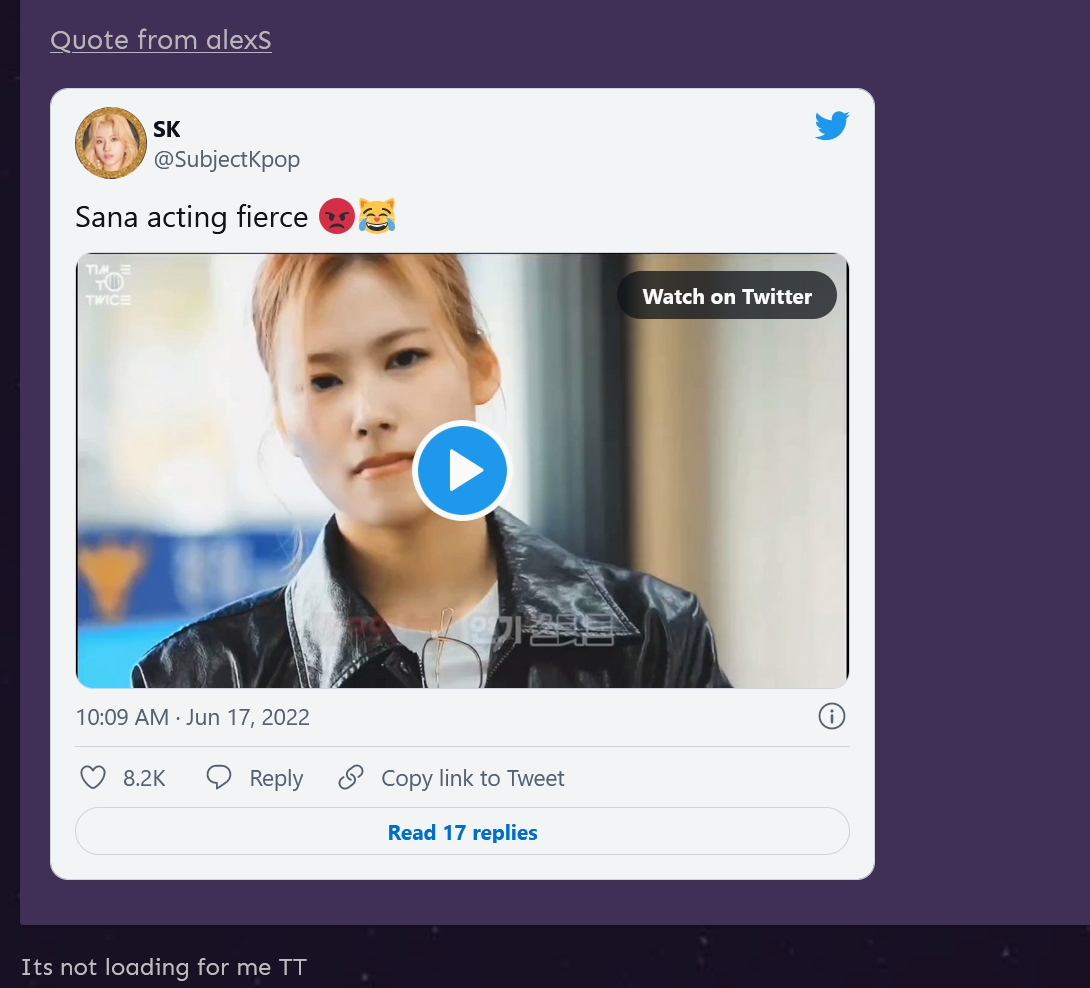
Task: Click the 8.2K likes count
Action: [144, 778]
